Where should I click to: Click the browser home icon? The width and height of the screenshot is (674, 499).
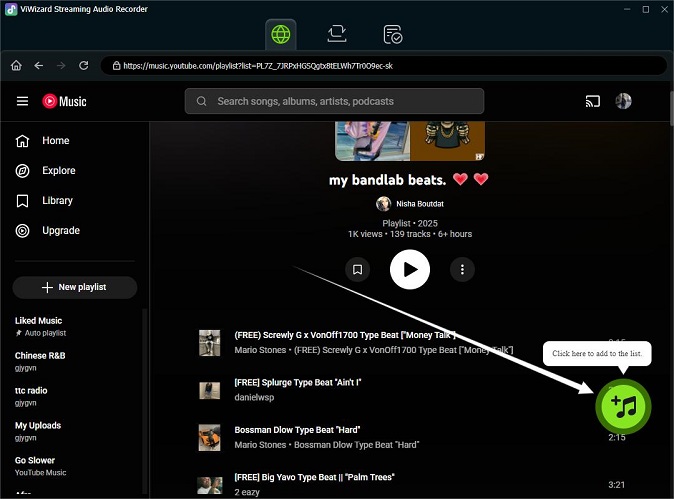click(16, 65)
